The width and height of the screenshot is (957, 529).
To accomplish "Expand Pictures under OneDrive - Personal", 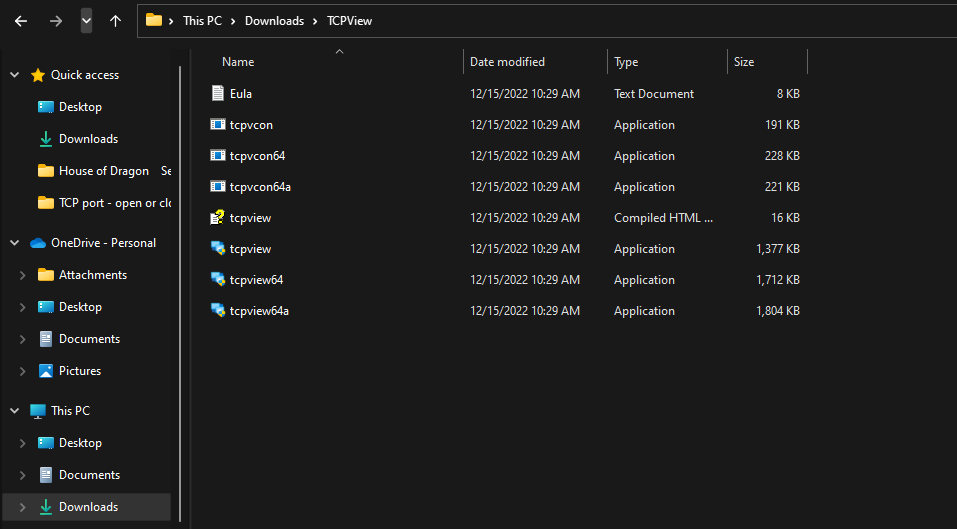I will coord(23,371).
